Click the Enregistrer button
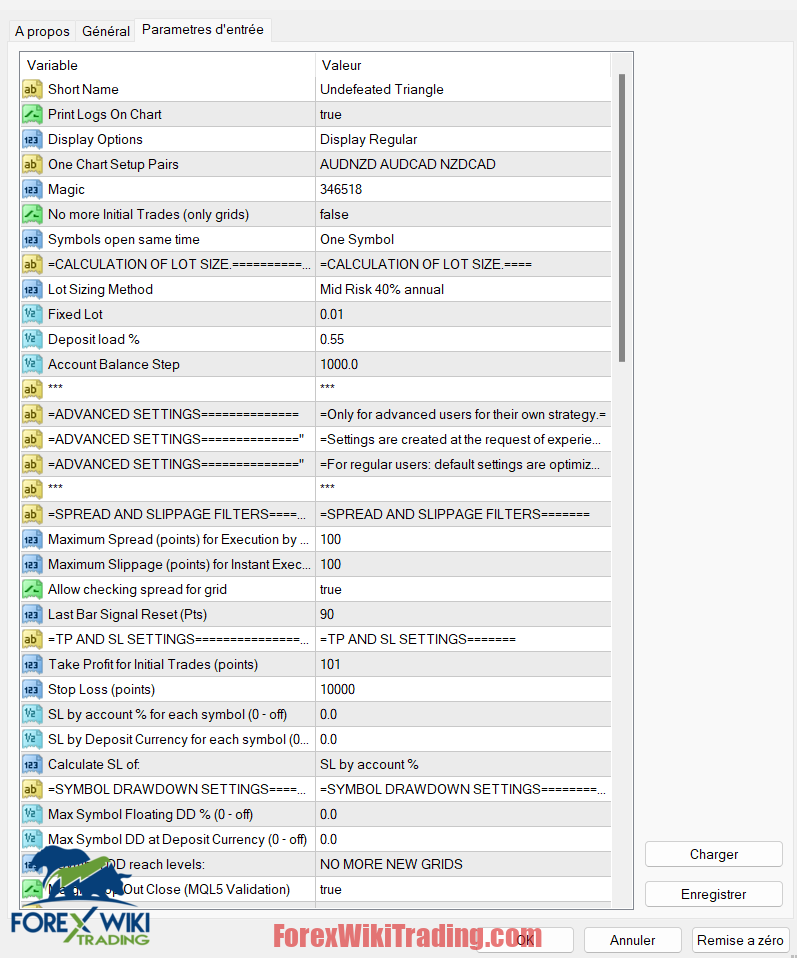Image resolution: width=797 pixels, height=958 pixels. (x=714, y=894)
